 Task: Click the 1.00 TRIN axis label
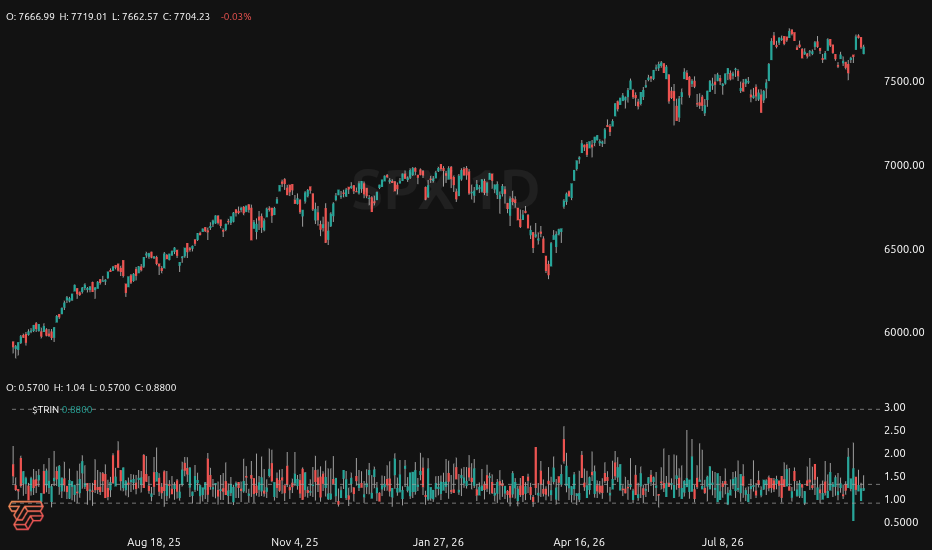point(895,499)
